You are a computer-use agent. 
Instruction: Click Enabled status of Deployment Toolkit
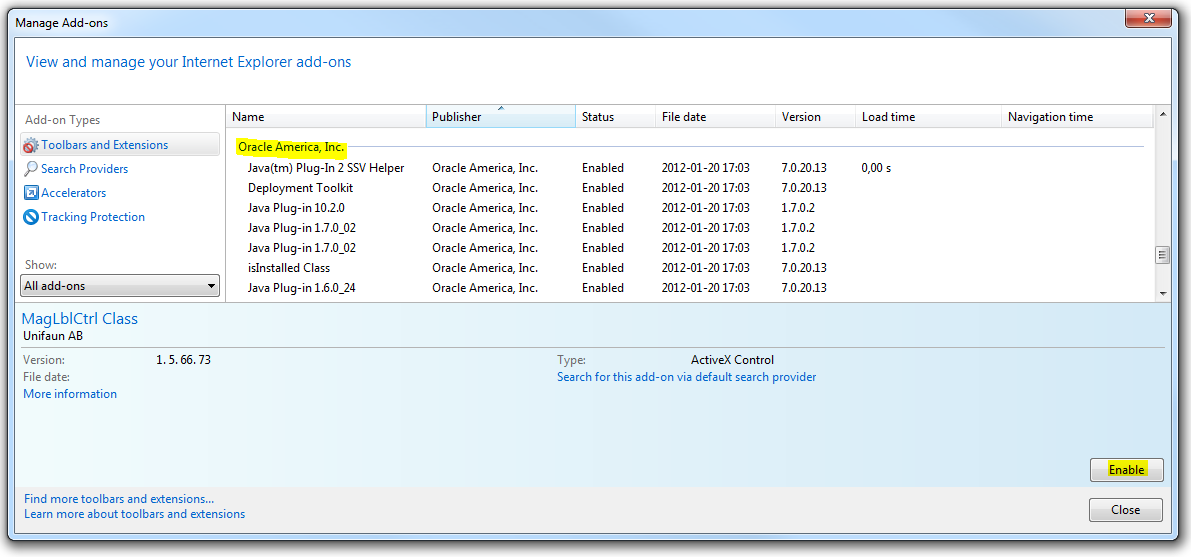[602, 188]
